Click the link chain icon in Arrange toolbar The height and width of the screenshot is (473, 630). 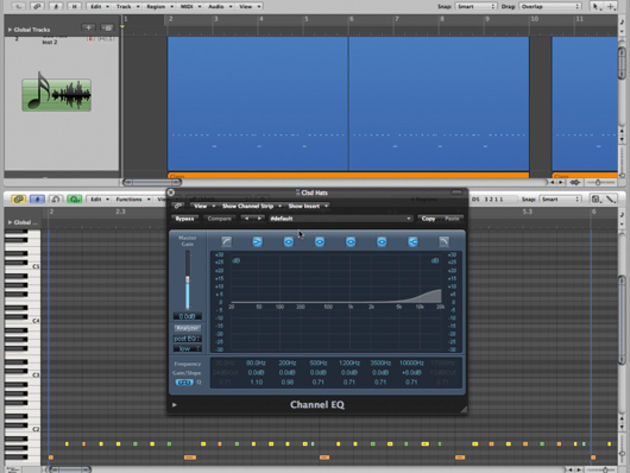pyautogui.click(x=37, y=6)
